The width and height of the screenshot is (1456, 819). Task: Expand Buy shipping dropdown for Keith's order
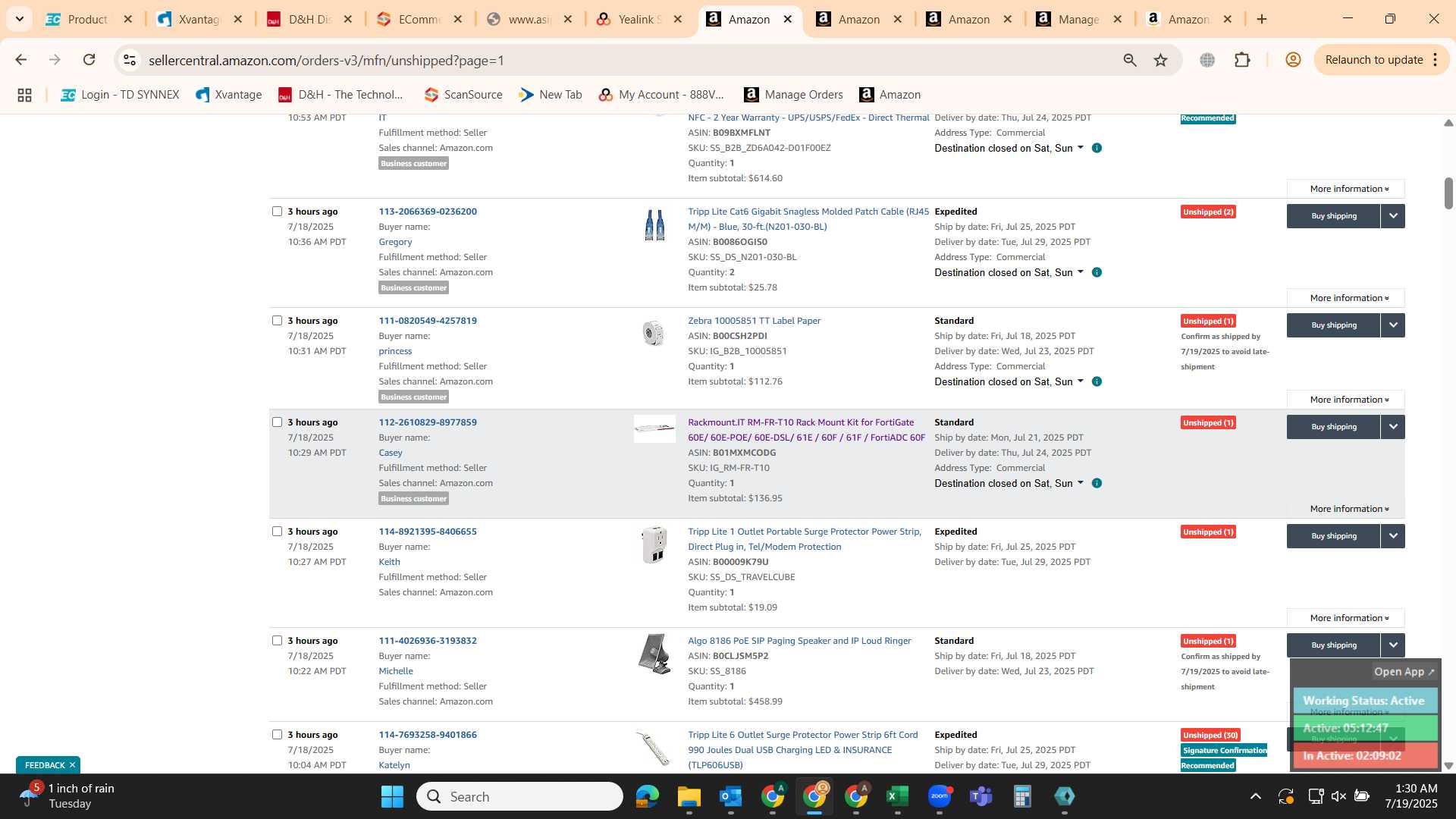point(1393,536)
